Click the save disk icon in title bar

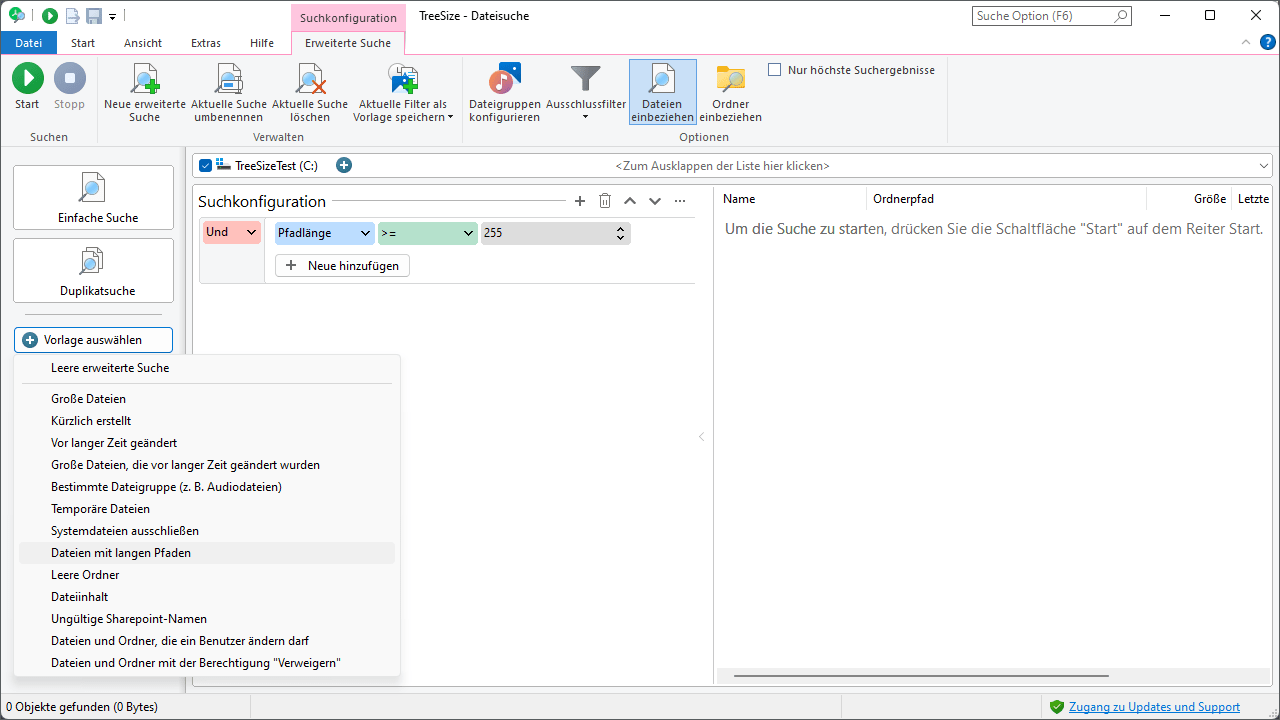pyautogui.click(x=94, y=16)
